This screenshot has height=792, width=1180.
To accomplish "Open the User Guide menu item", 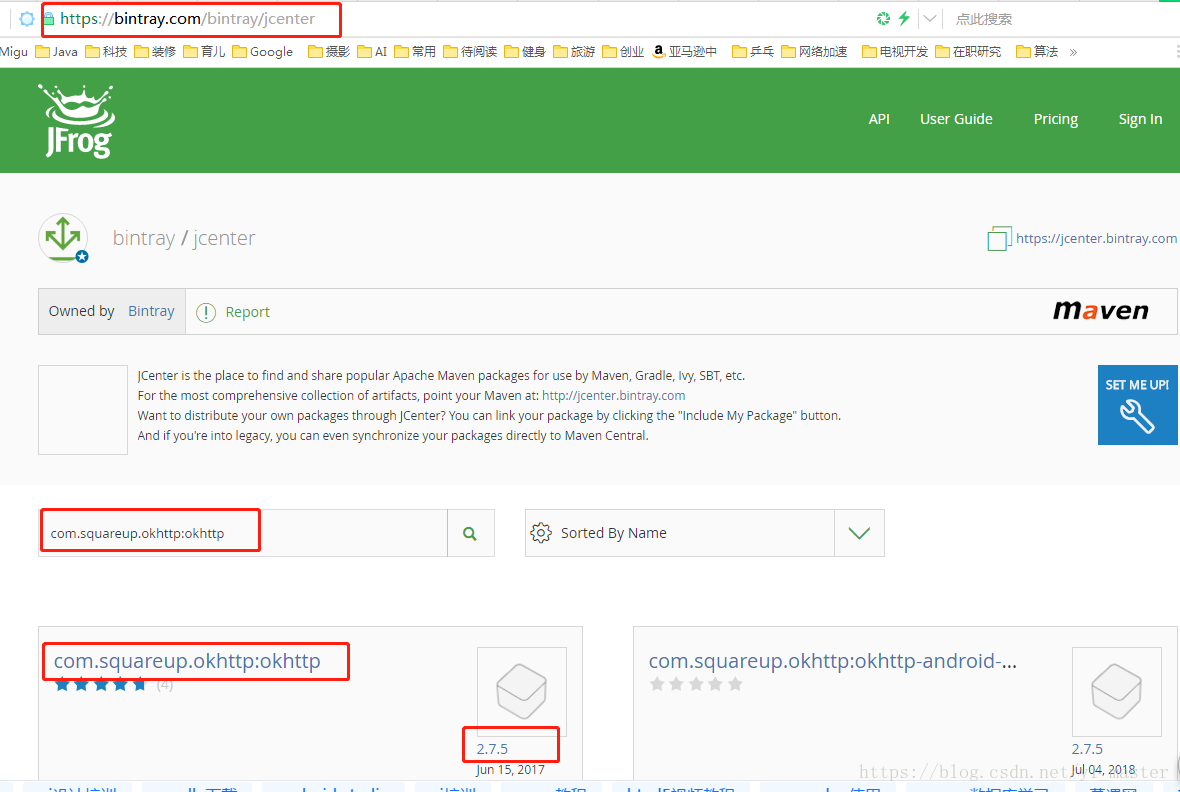I will tap(956, 119).
